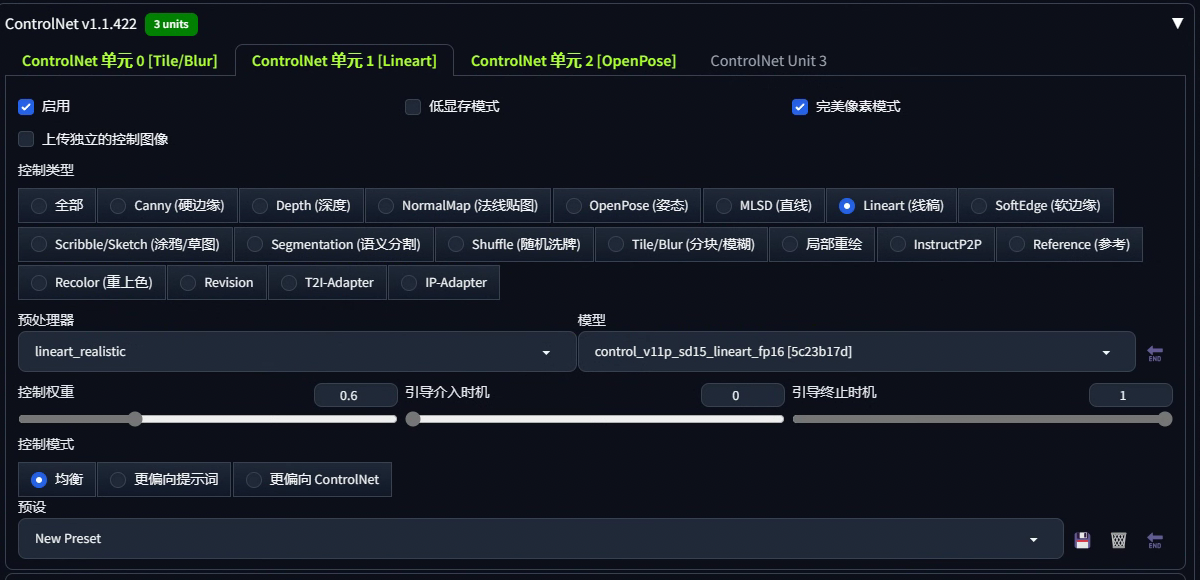
Task: Click the delete preset trash icon
Action: [x=1118, y=540]
